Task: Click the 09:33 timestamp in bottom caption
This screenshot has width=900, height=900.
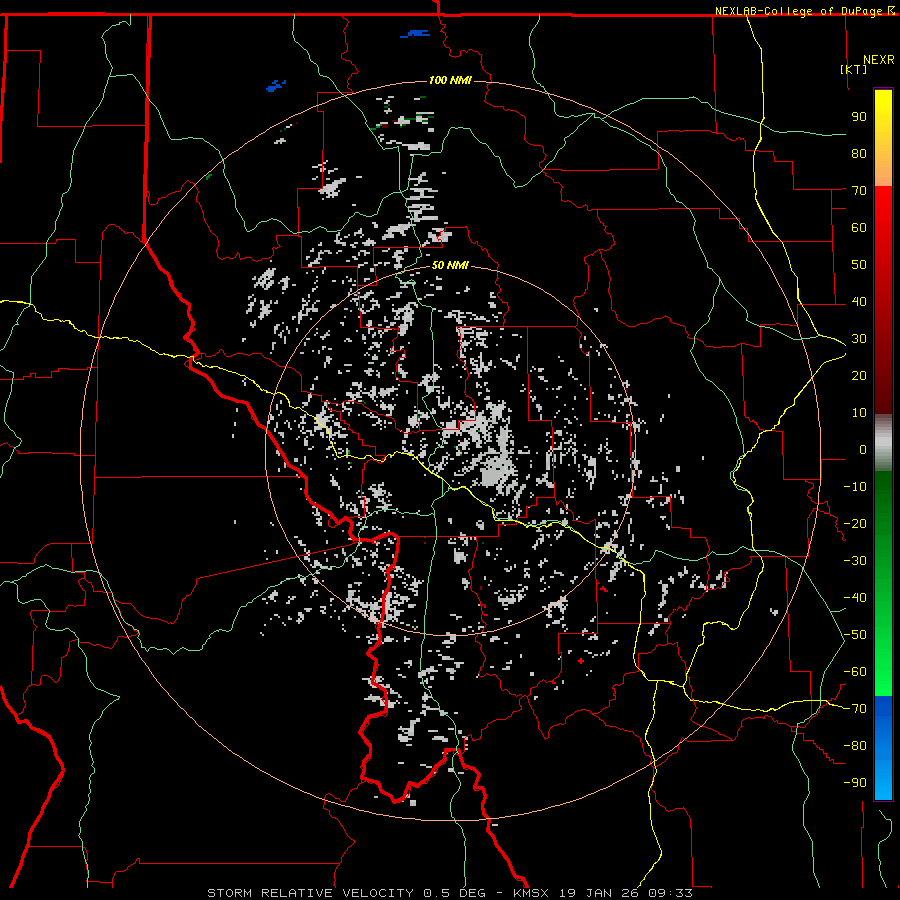Action: [x=671, y=892]
